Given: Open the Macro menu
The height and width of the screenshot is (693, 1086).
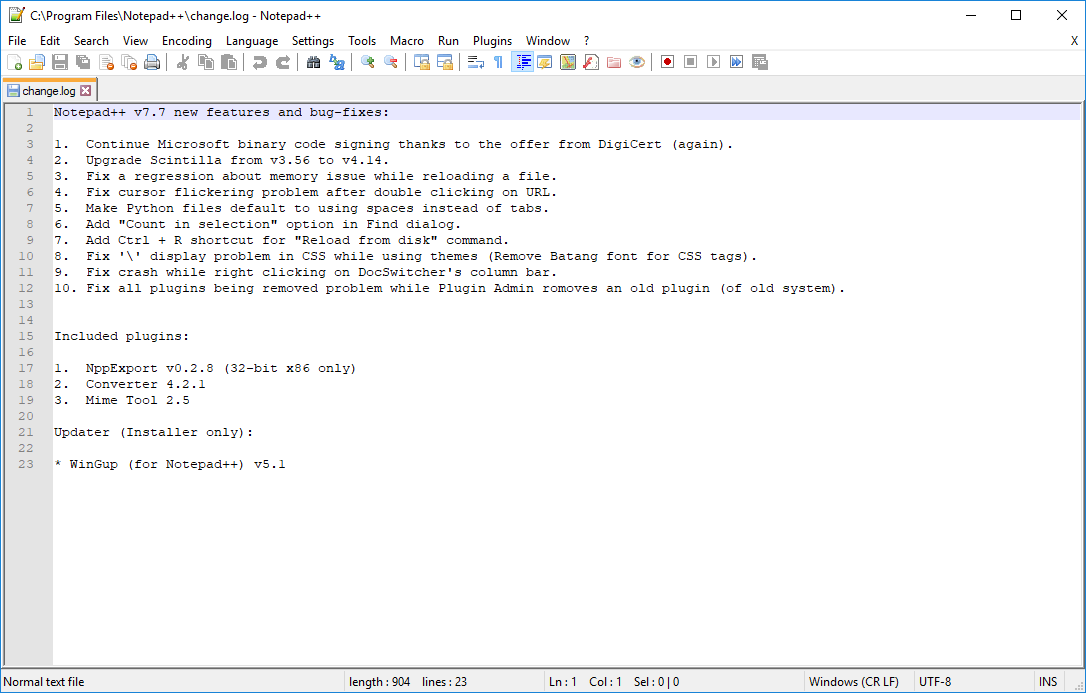Looking at the screenshot, I should (x=407, y=41).
